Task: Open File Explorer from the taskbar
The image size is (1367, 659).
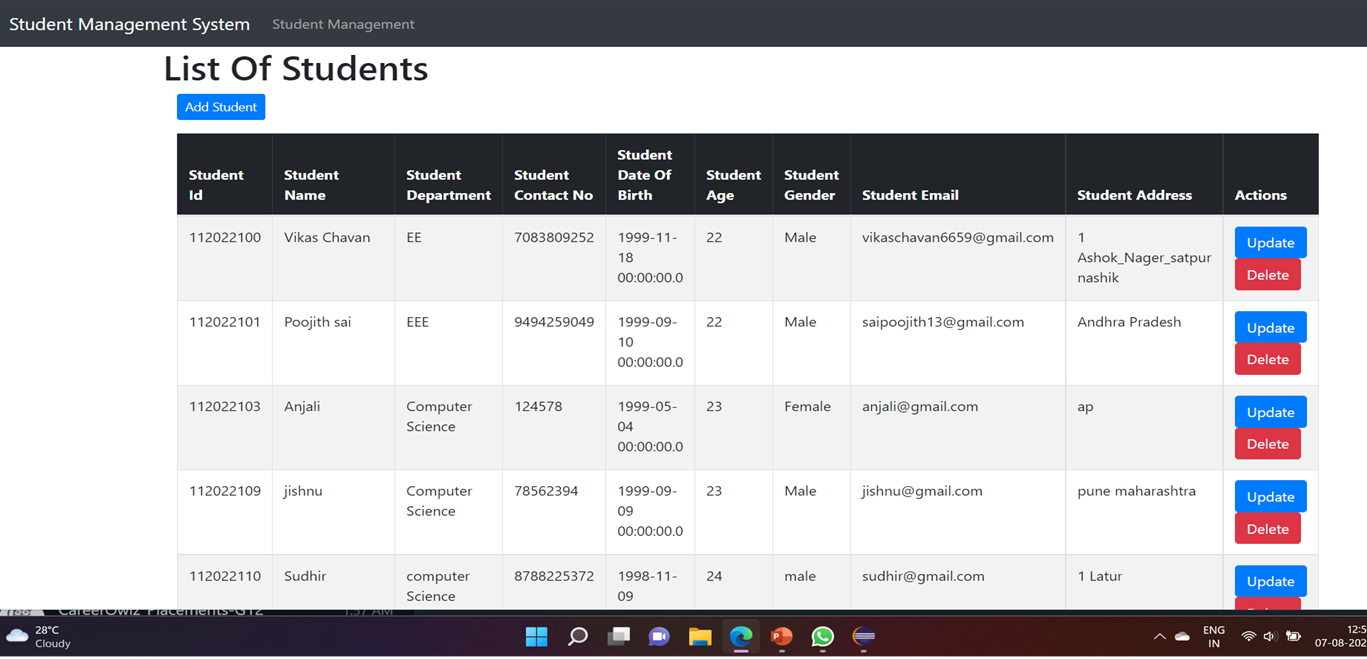Action: [700, 637]
